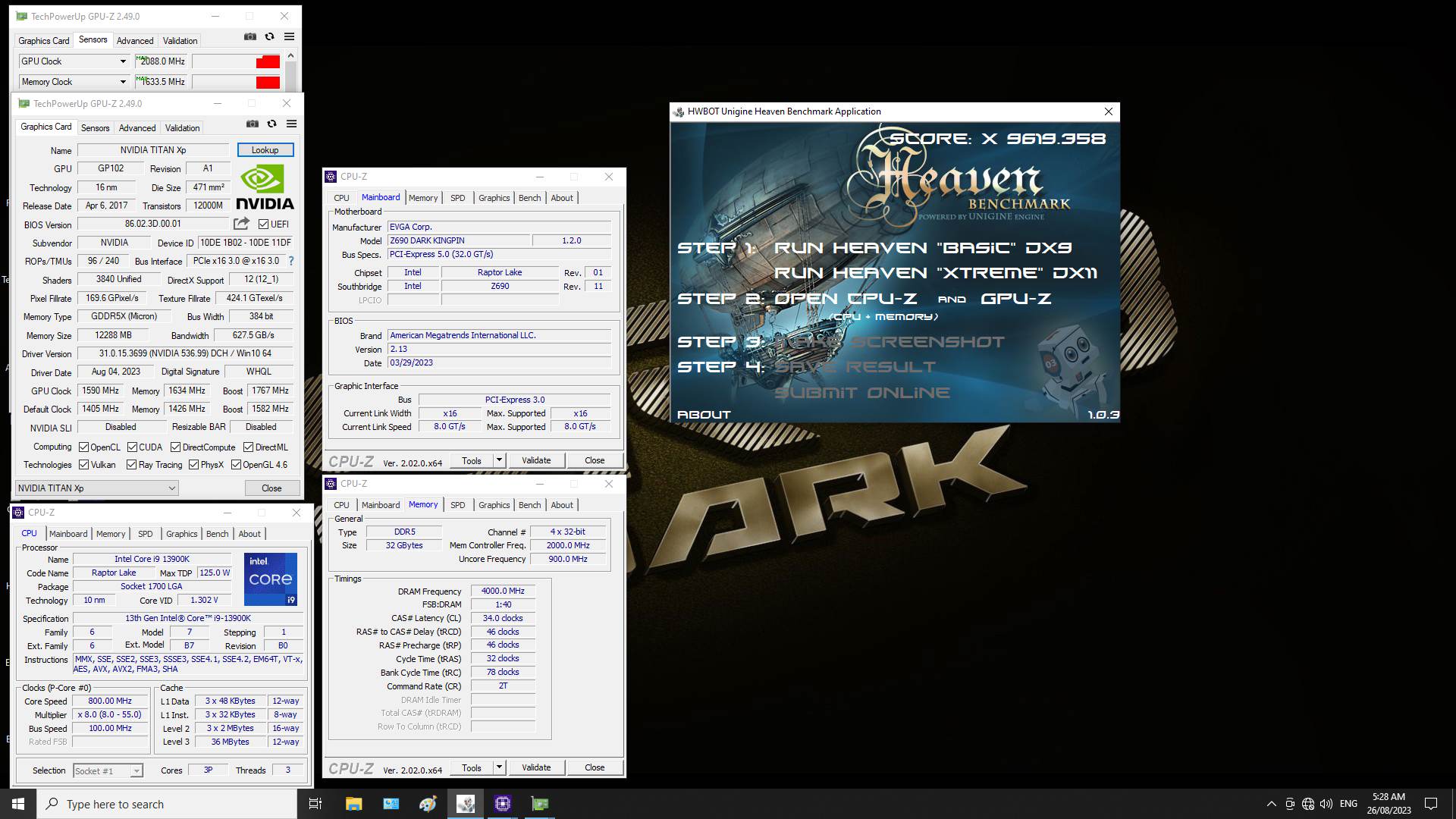Click the Windows taskbar search box
Viewport: 1456px width, 819px height.
click(x=167, y=804)
